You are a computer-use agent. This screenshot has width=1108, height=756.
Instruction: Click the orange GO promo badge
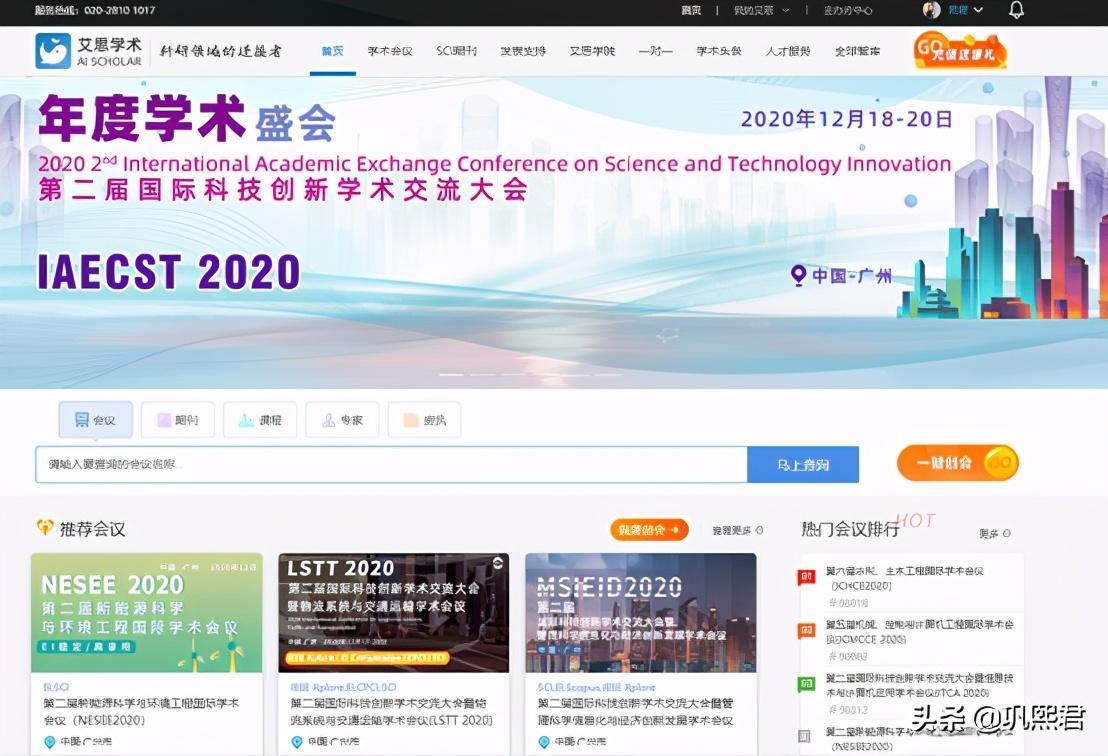click(959, 51)
